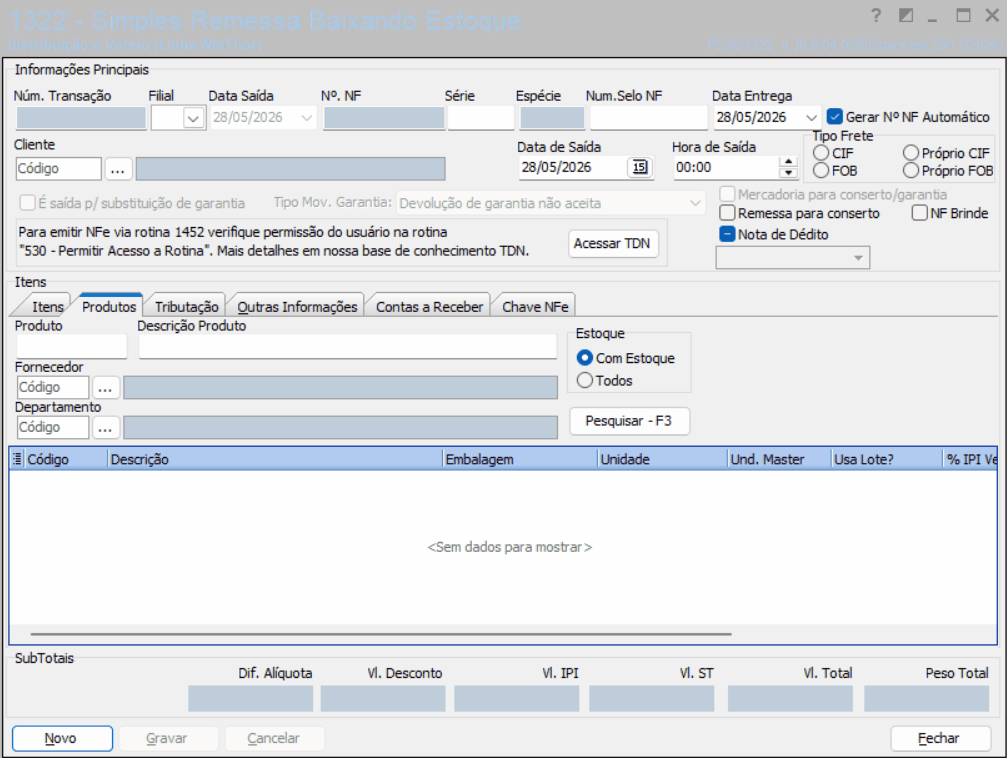Click the grid column chooser icon beside Código

click(17, 459)
